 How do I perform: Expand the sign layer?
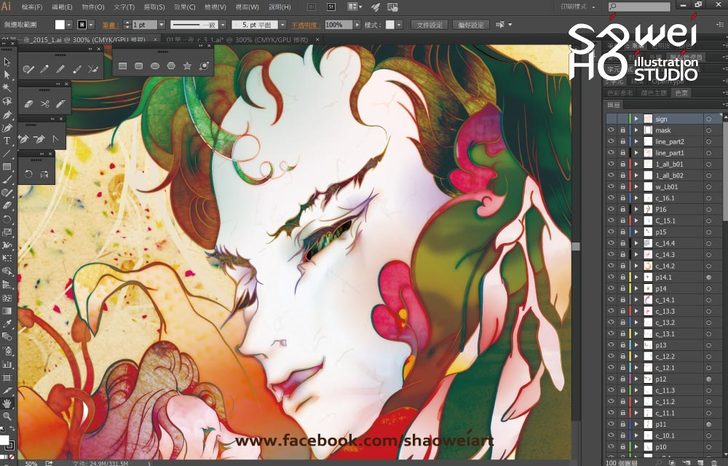(x=636, y=119)
